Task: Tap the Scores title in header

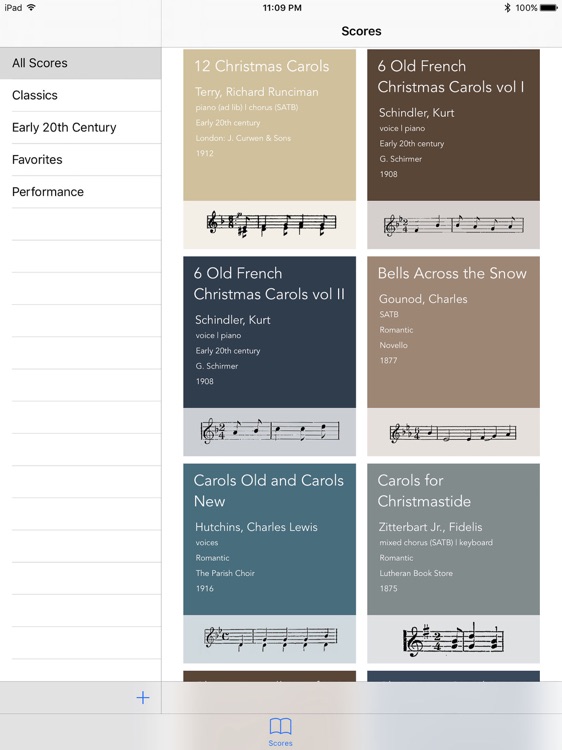Action: pos(362,31)
